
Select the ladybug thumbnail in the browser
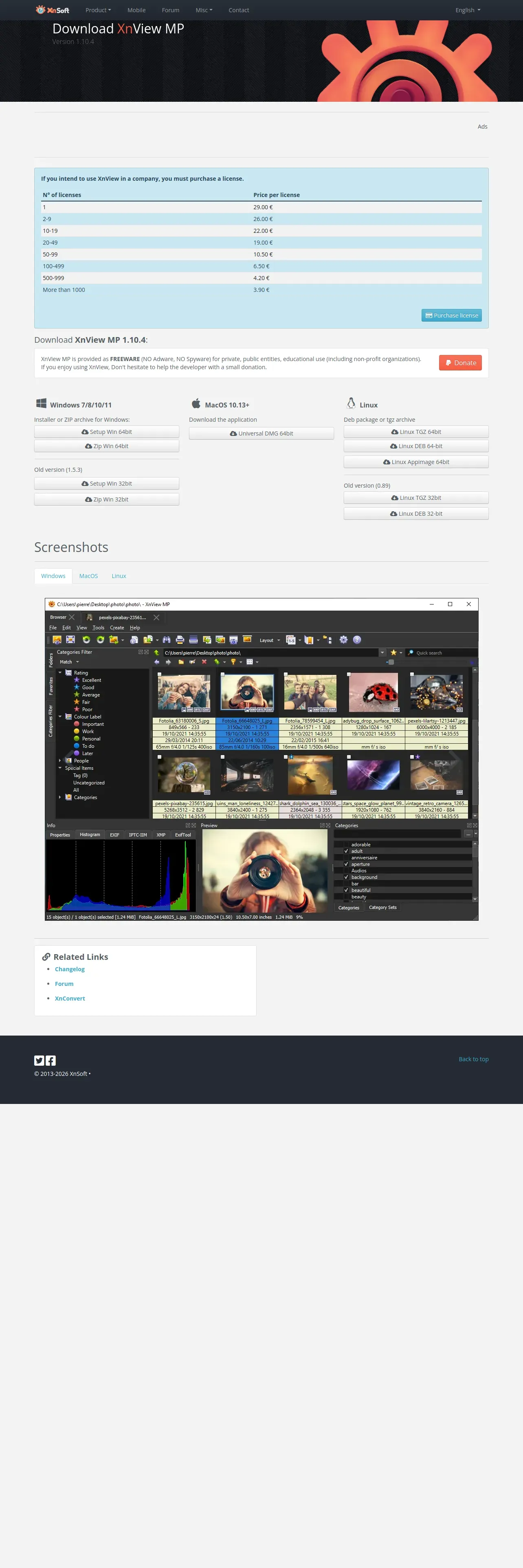click(x=373, y=692)
